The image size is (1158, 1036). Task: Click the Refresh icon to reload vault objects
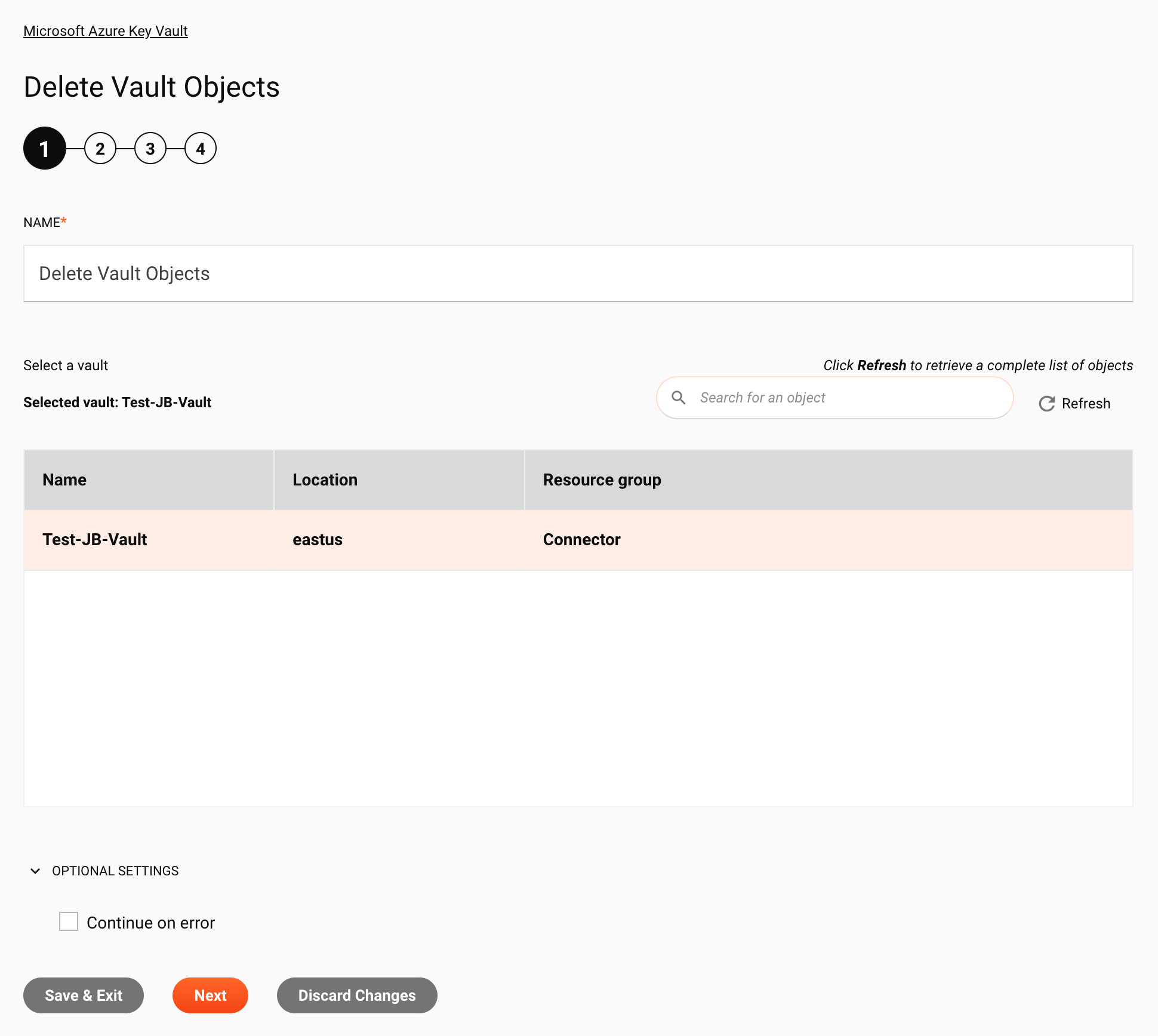[x=1047, y=404]
